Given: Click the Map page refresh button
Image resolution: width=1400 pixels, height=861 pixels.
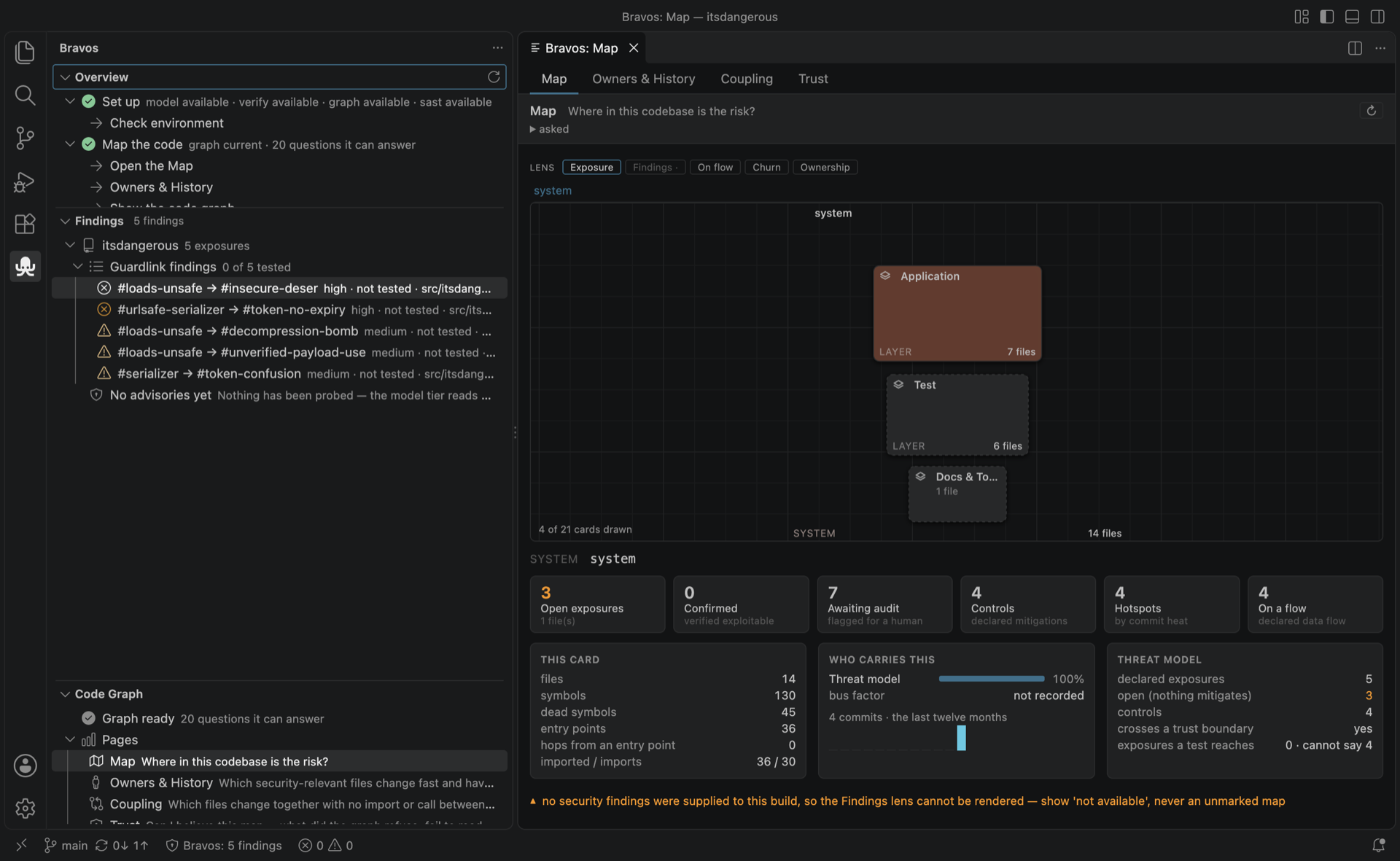Looking at the screenshot, I should [x=1371, y=111].
